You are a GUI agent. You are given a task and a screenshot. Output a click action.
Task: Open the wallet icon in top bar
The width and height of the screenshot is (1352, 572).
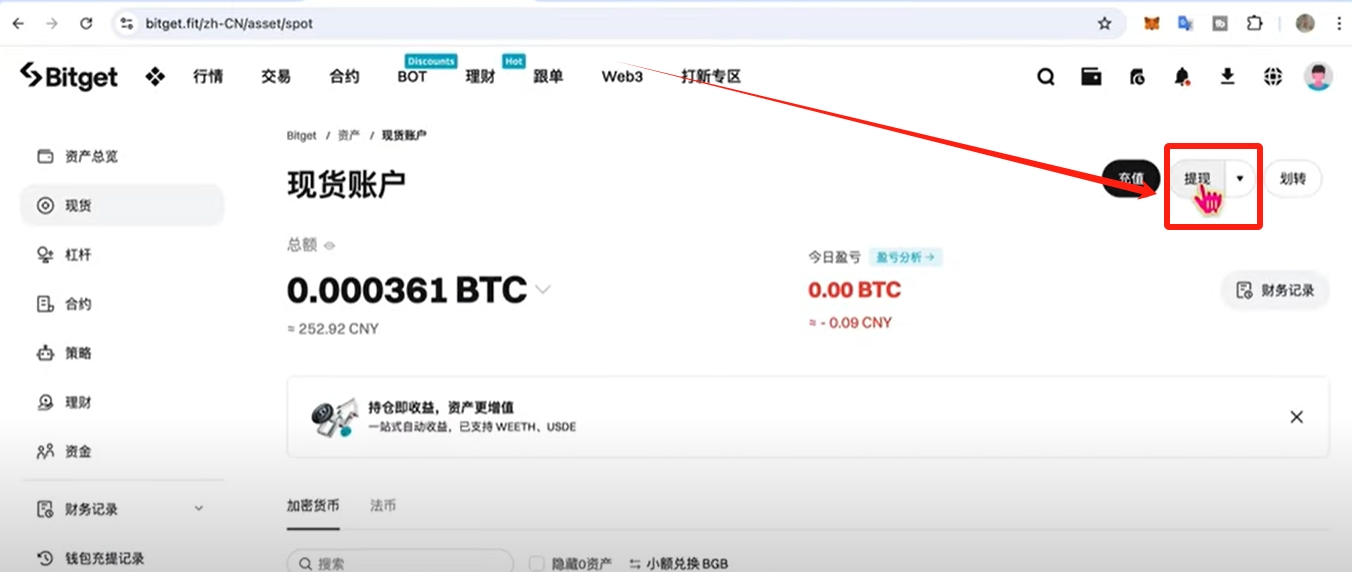pyautogui.click(x=1091, y=77)
